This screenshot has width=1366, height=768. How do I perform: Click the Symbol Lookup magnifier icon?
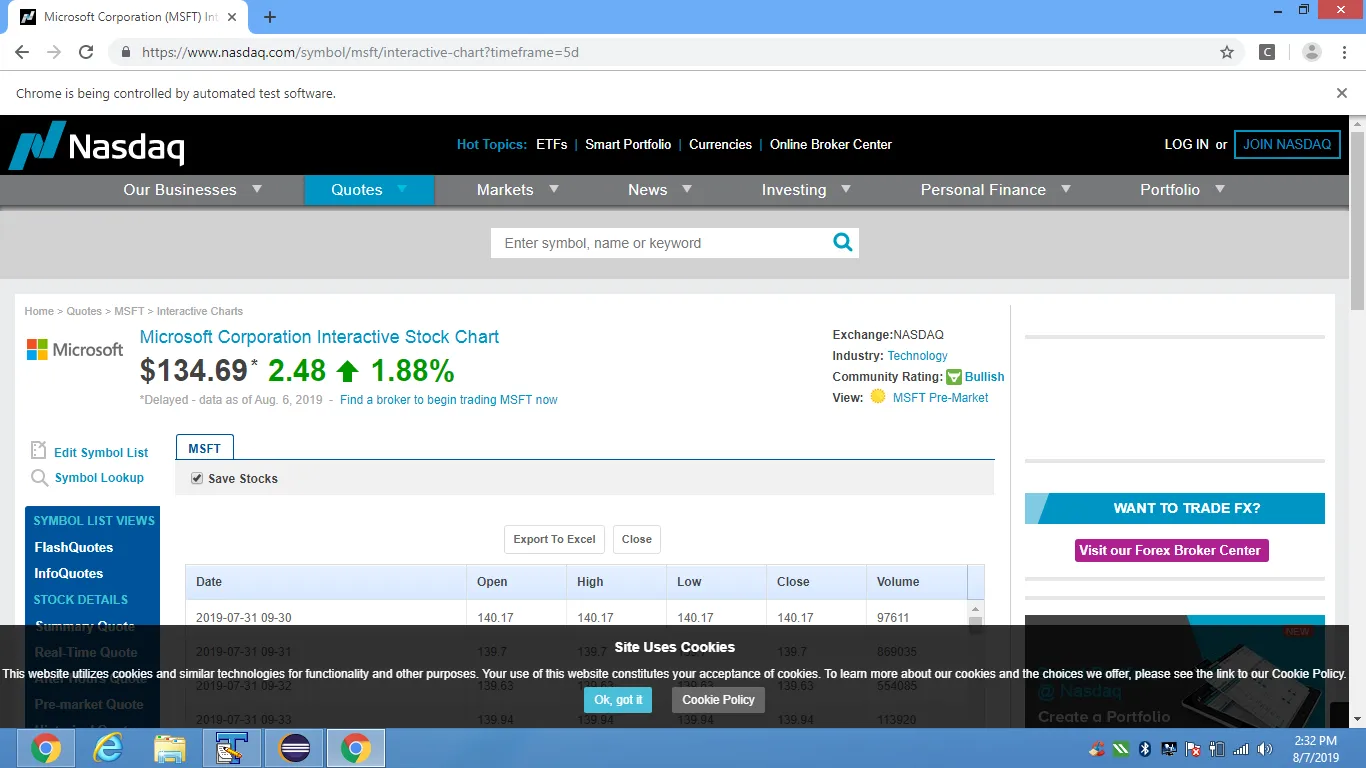click(39, 478)
